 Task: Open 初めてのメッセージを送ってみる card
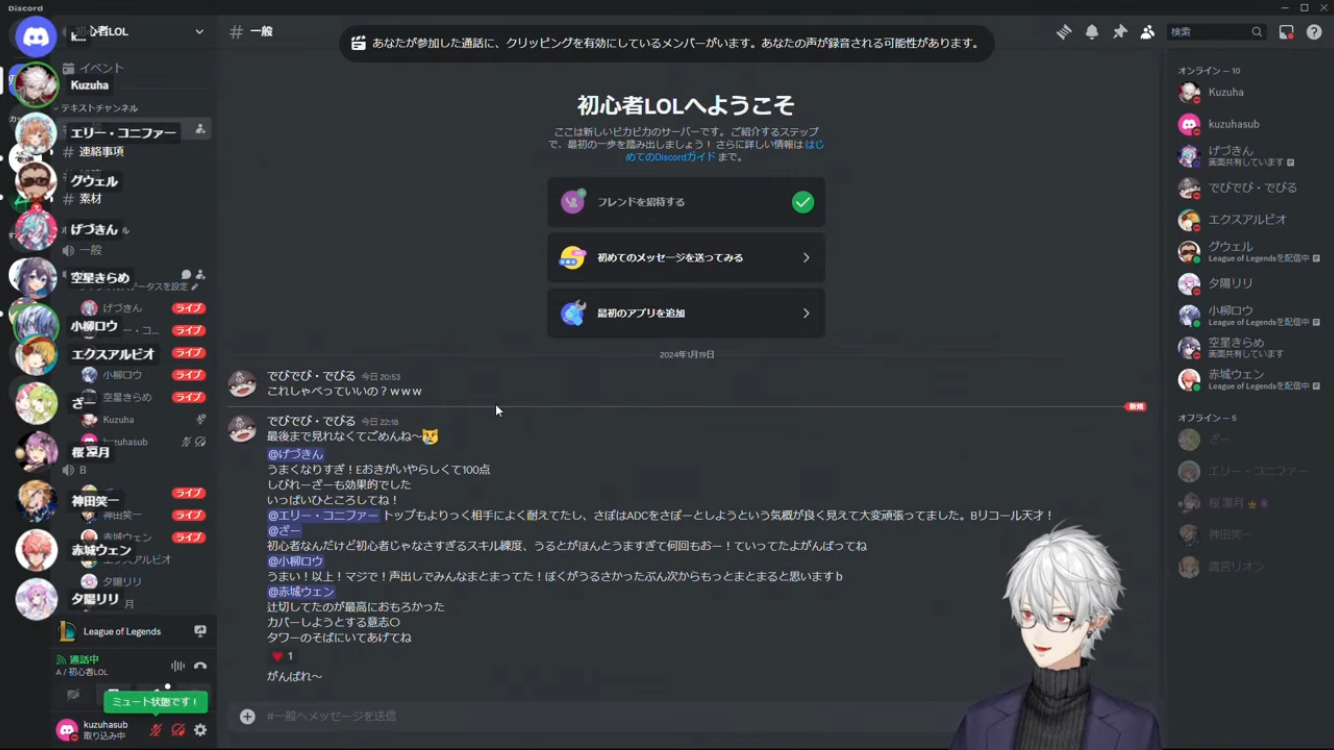point(686,258)
